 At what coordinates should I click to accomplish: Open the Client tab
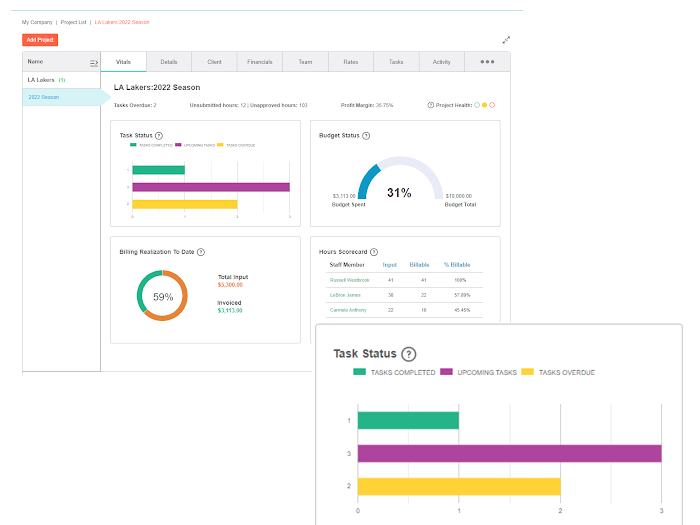pyautogui.click(x=214, y=62)
